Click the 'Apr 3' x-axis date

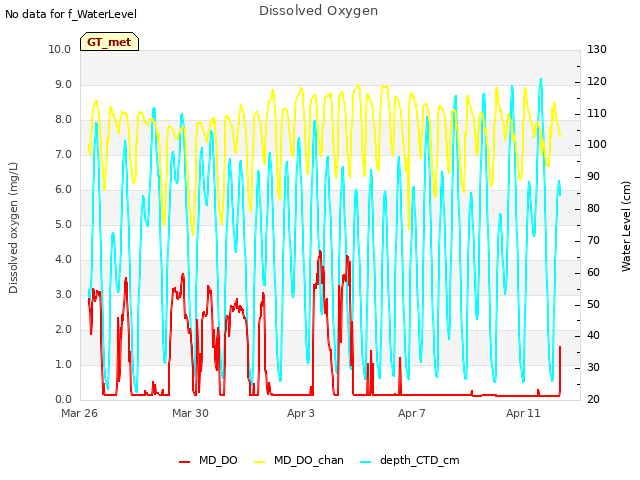coord(301,413)
